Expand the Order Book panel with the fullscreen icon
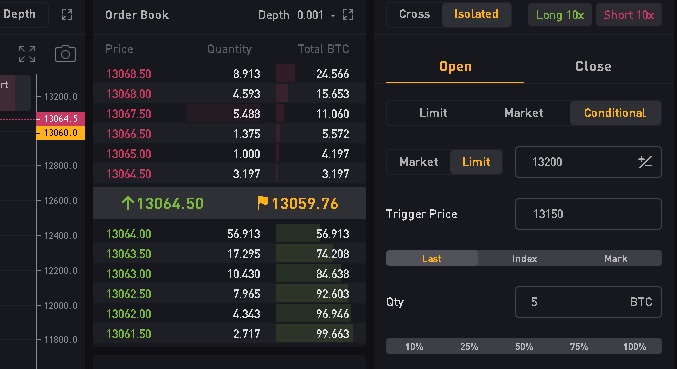 [348, 15]
